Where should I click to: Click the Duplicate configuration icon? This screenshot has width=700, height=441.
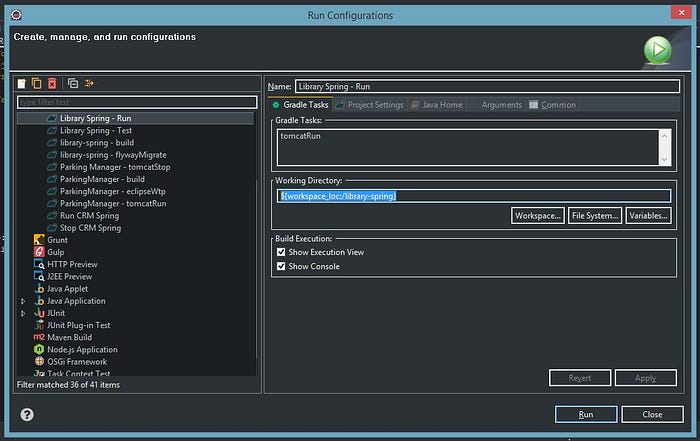coord(37,83)
